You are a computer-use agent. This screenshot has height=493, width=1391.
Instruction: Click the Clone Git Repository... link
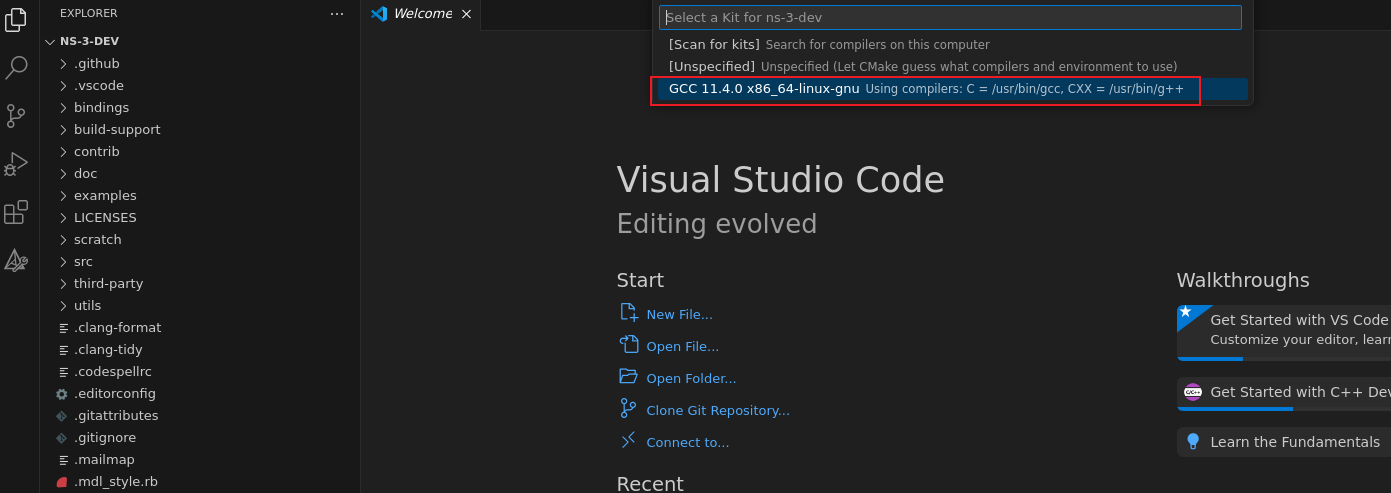pos(718,410)
